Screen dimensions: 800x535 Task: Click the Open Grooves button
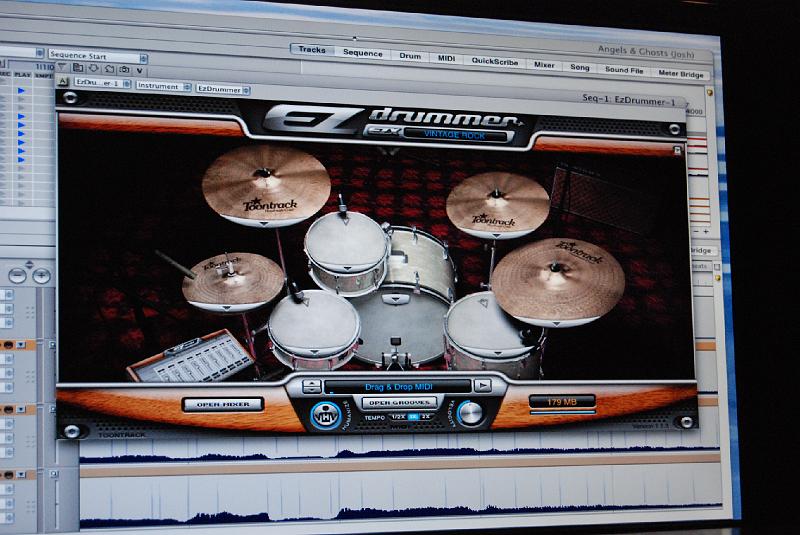pyautogui.click(x=398, y=402)
